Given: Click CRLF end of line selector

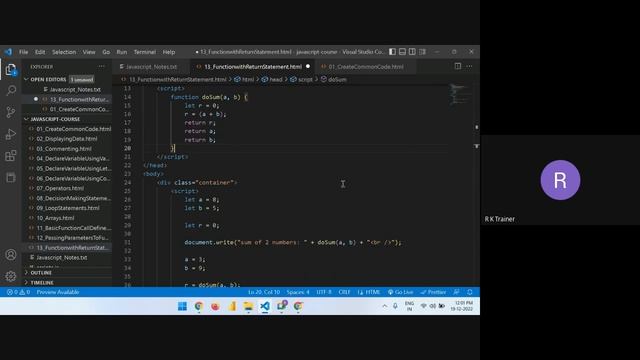Looking at the screenshot, I should click(344, 292).
